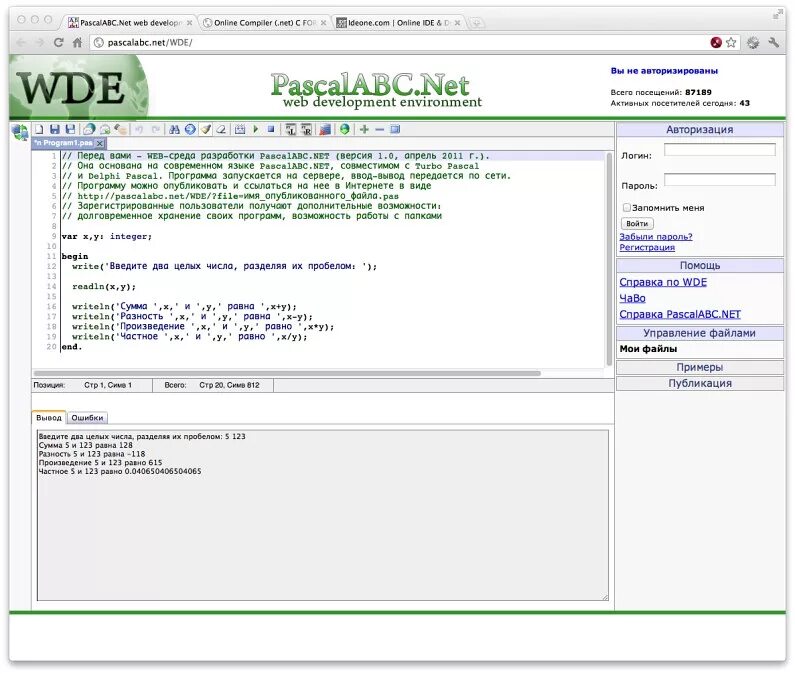Click the brush format code icon

[x=205, y=129]
